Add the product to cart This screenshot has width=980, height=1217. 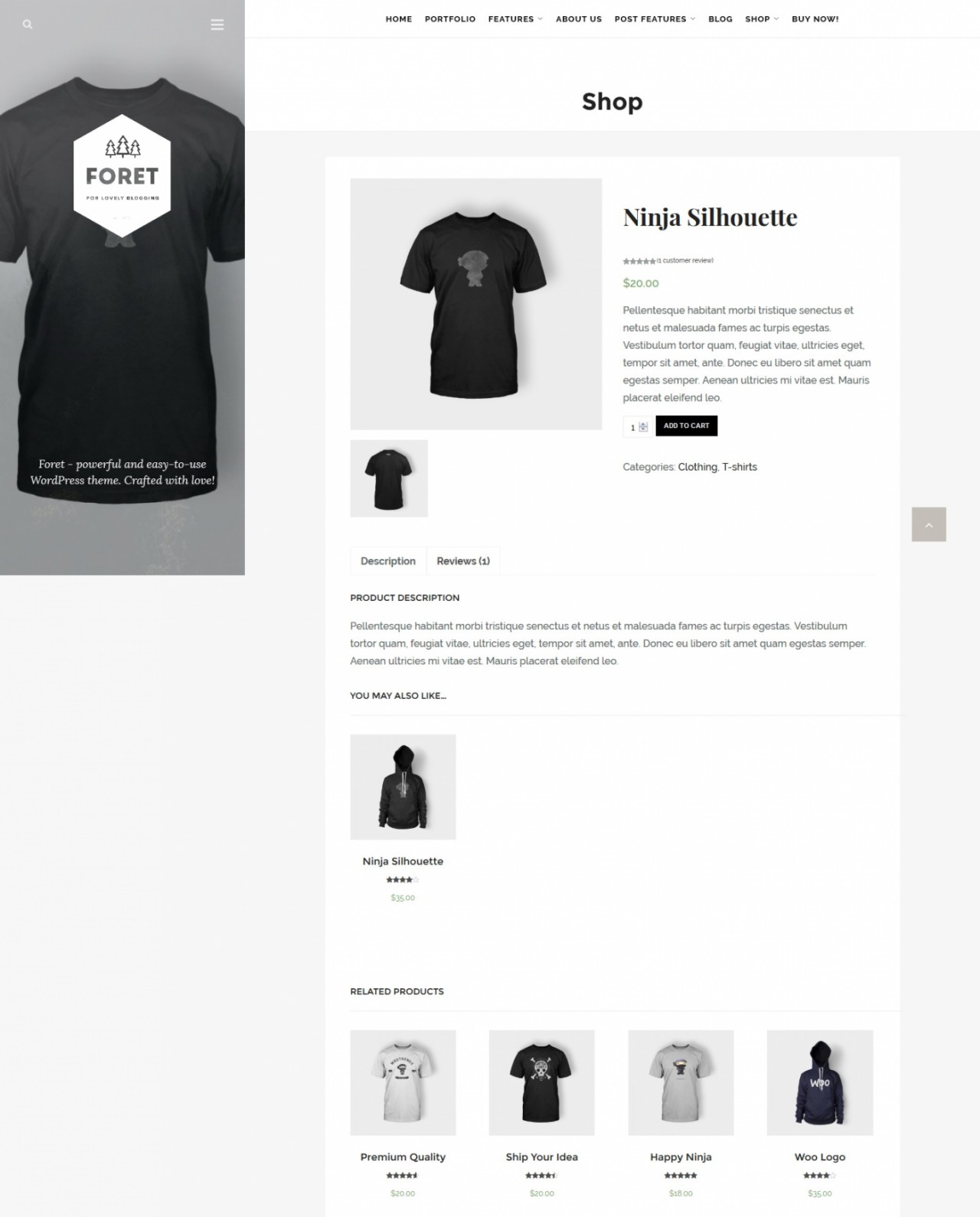(687, 426)
